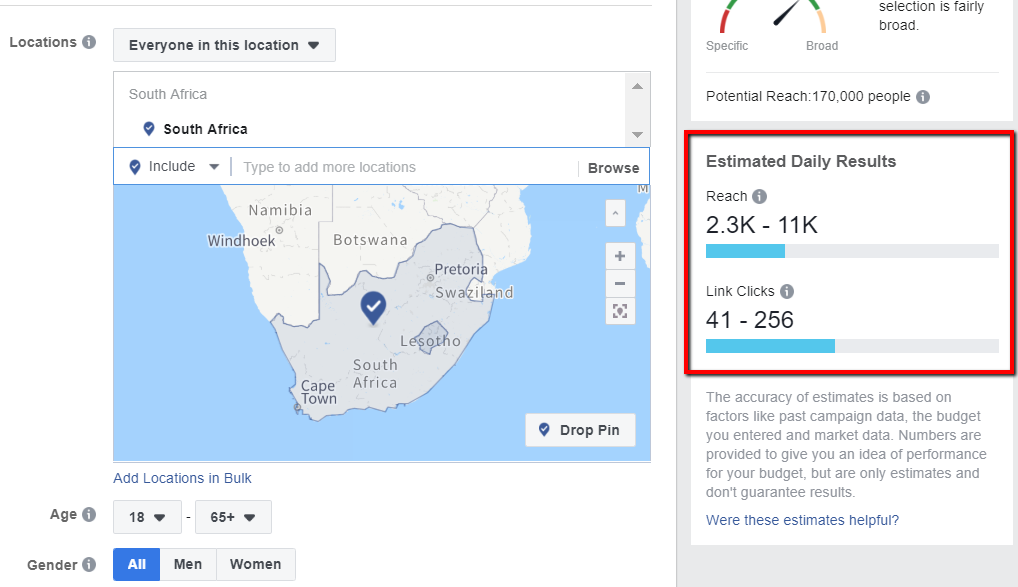Click the Browse locations button
Image resolution: width=1018 pixels, height=587 pixels.
pyautogui.click(x=613, y=168)
